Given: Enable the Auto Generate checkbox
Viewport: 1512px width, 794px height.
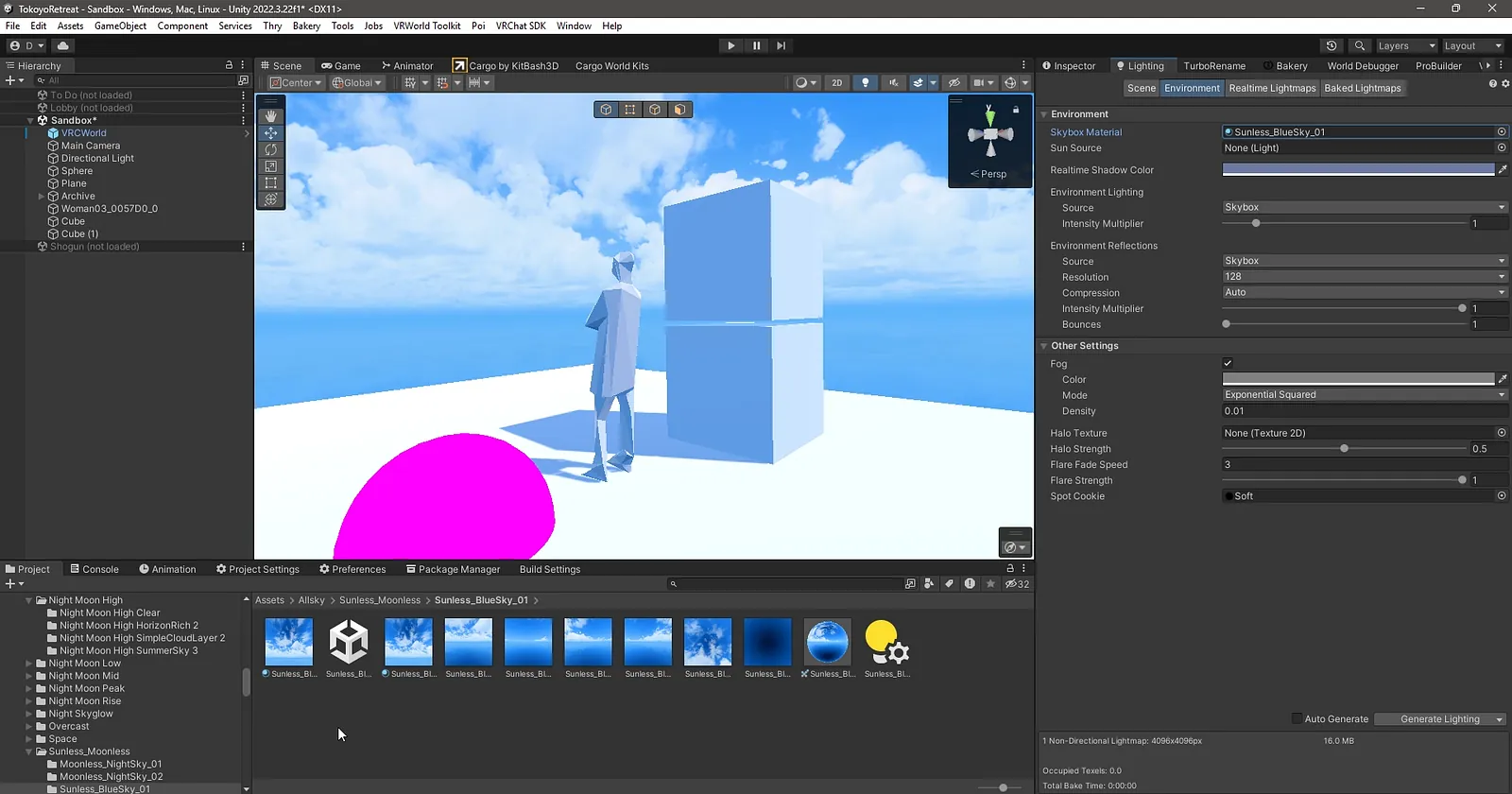Looking at the screenshot, I should [x=1297, y=718].
